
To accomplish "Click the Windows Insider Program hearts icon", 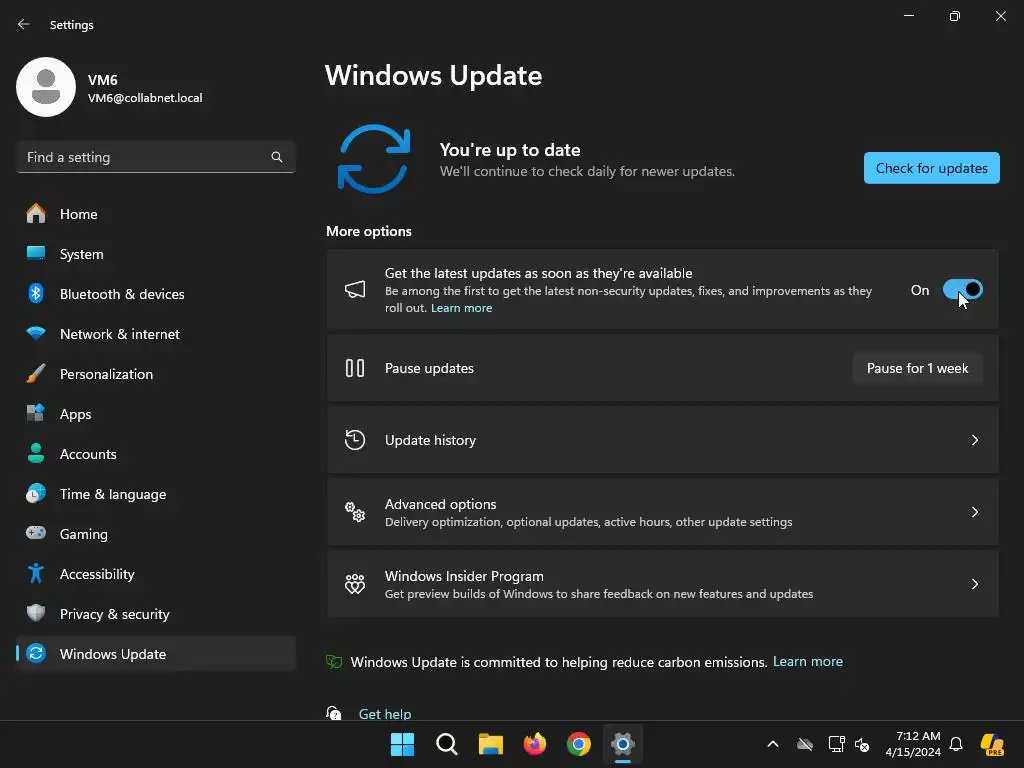I will pos(355,584).
